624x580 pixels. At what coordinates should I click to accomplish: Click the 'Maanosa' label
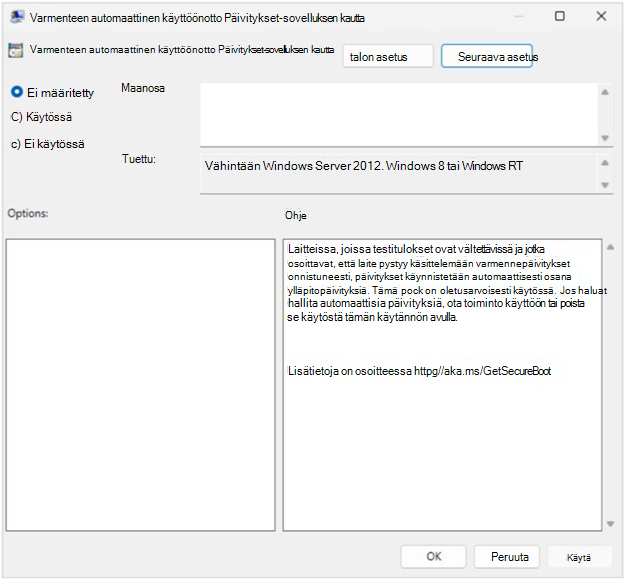(x=143, y=88)
